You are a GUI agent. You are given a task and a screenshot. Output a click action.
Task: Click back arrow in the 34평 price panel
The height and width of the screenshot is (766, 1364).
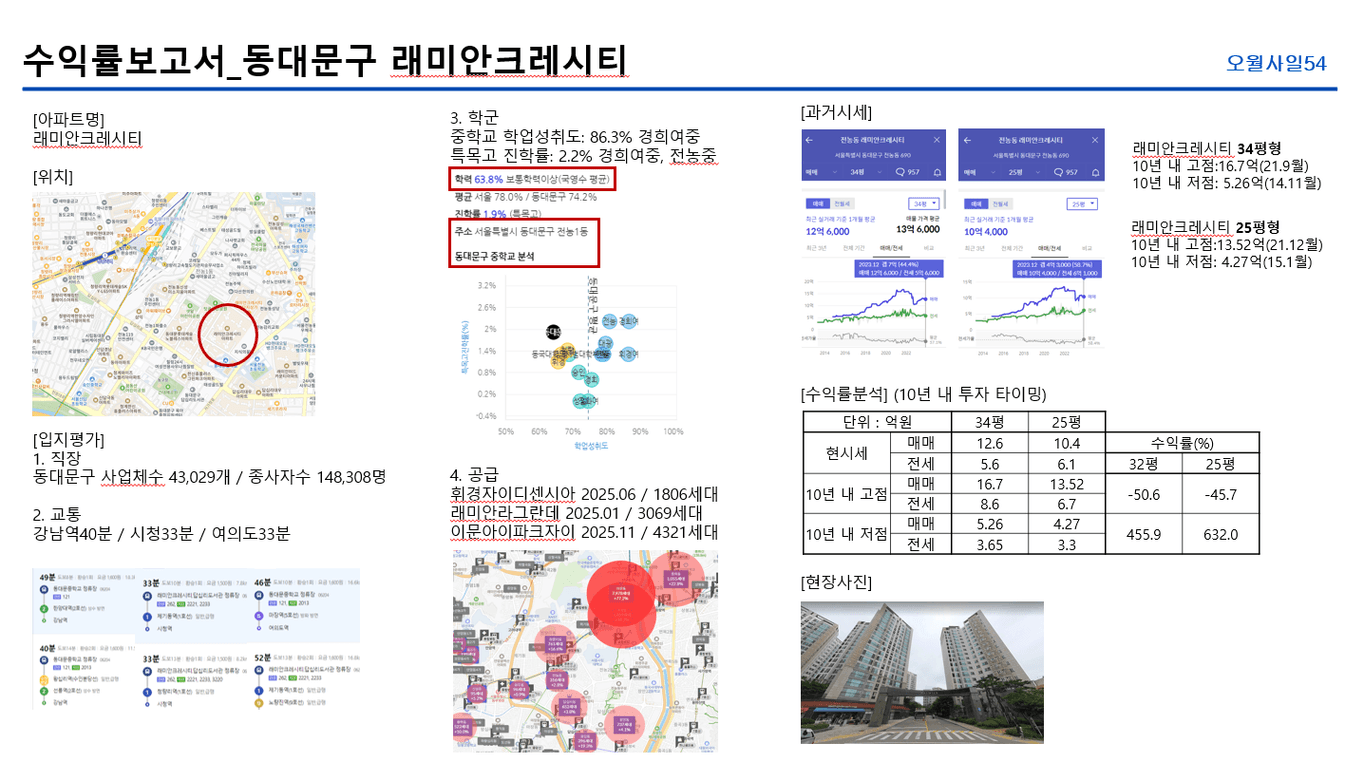(x=809, y=140)
